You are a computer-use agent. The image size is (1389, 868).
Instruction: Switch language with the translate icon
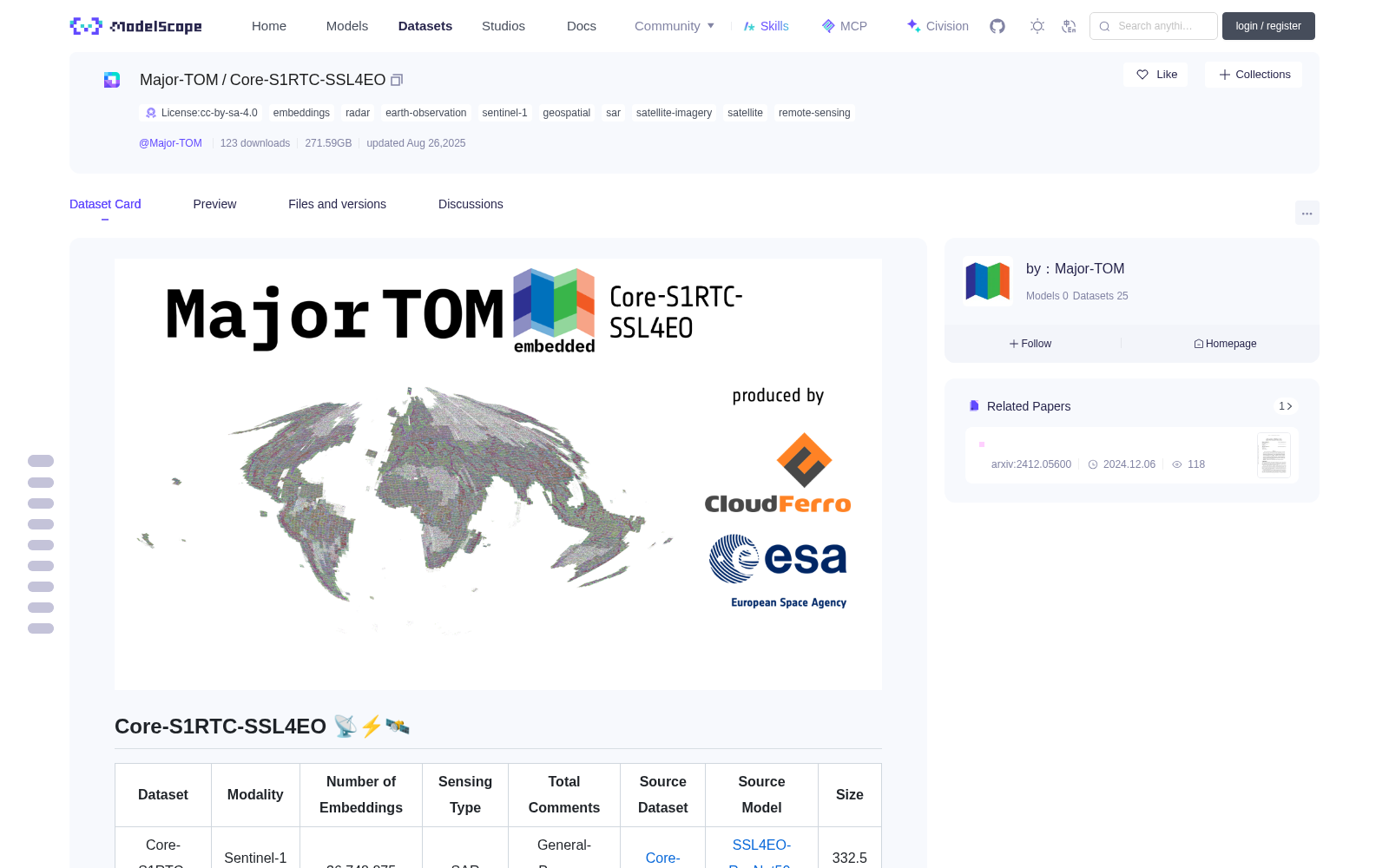[x=1070, y=26]
